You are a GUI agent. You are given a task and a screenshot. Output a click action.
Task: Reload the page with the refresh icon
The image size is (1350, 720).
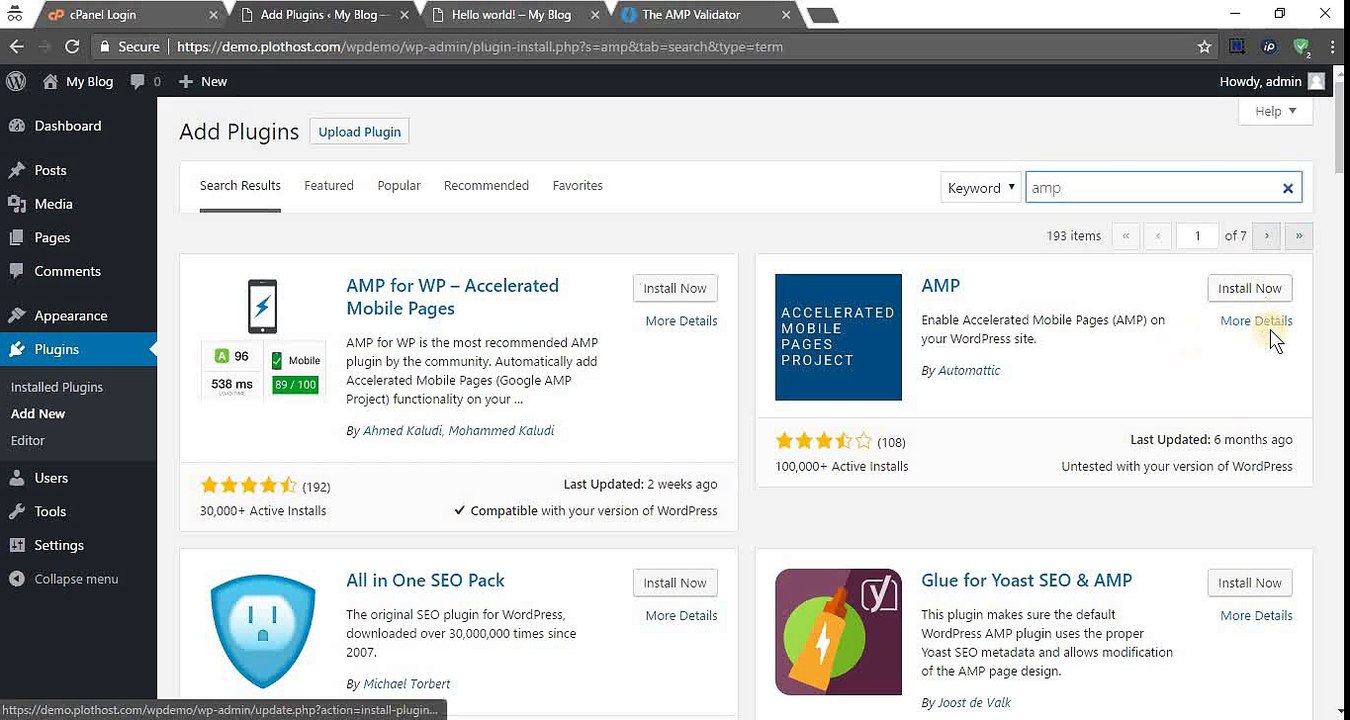pos(72,47)
